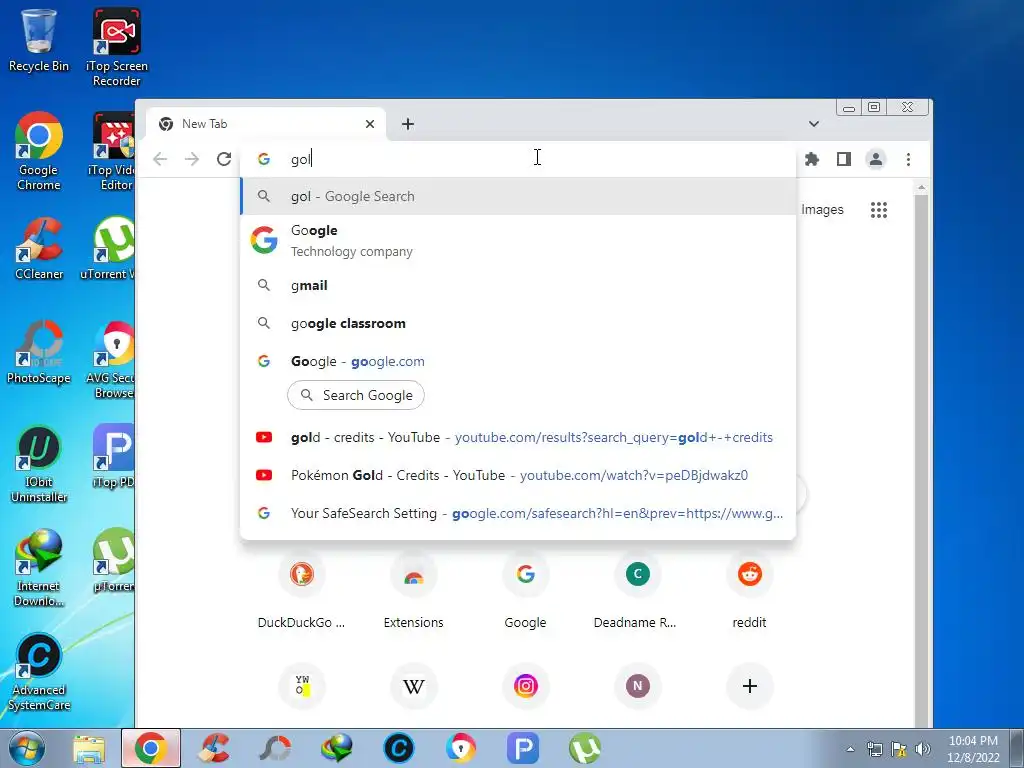The width and height of the screenshot is (1024, 768).
Task: Open the purple N shortcut tile
Action: (637, 686)
